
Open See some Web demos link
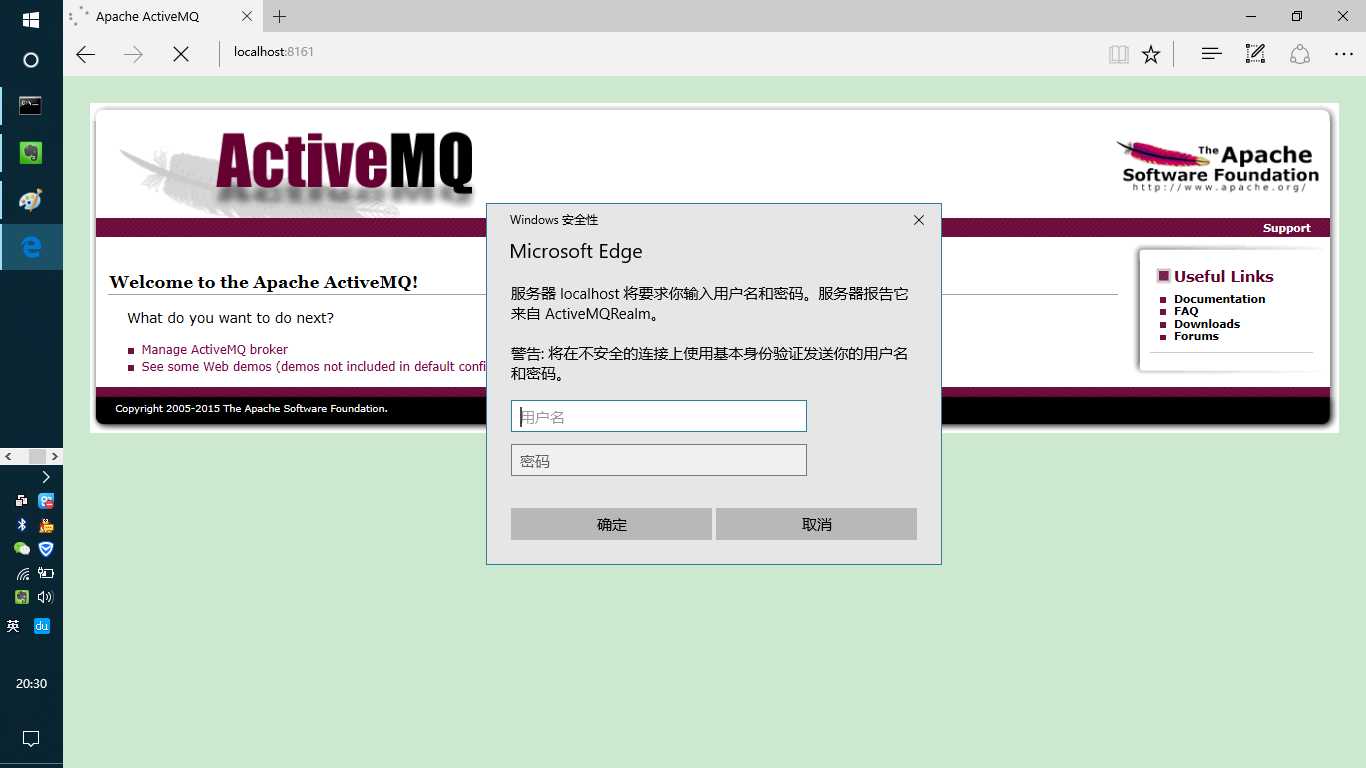(x=313, y=367)
